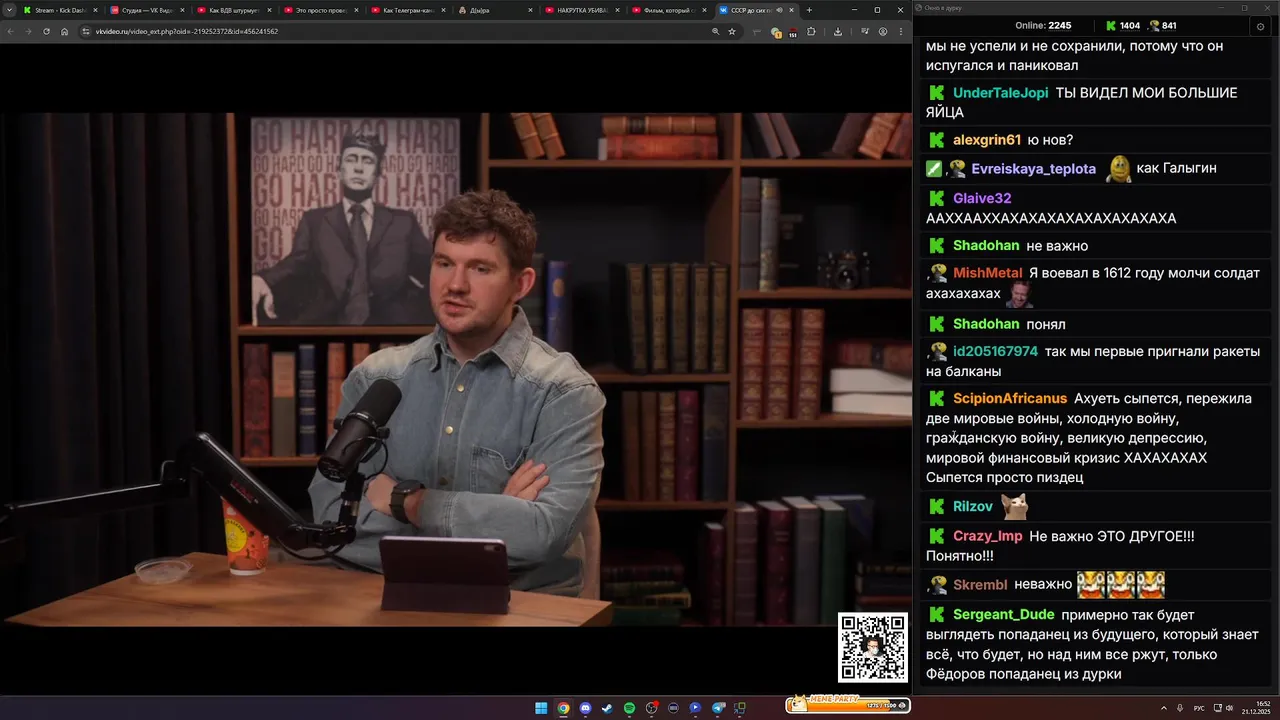
Task: Open UnderTaleJopi's chat profile
Action: tap(1000, 93)
